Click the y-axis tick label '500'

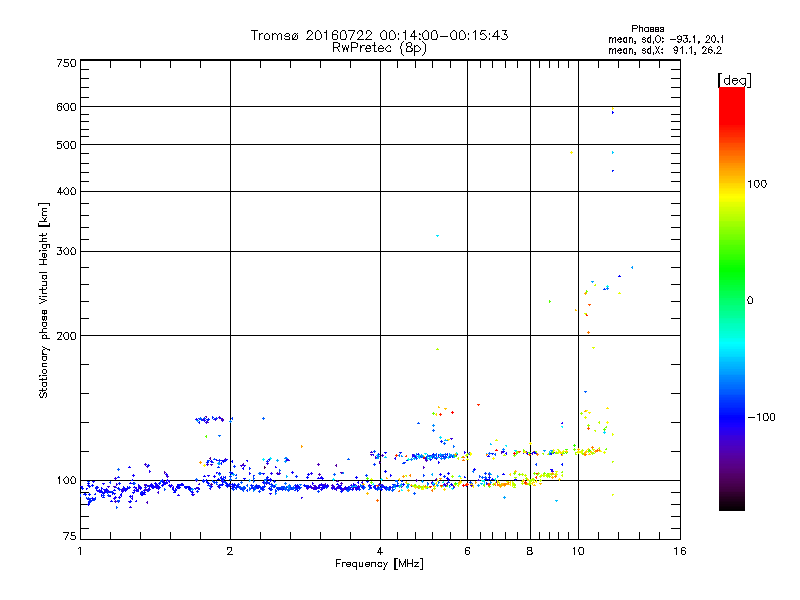point(66,145)
